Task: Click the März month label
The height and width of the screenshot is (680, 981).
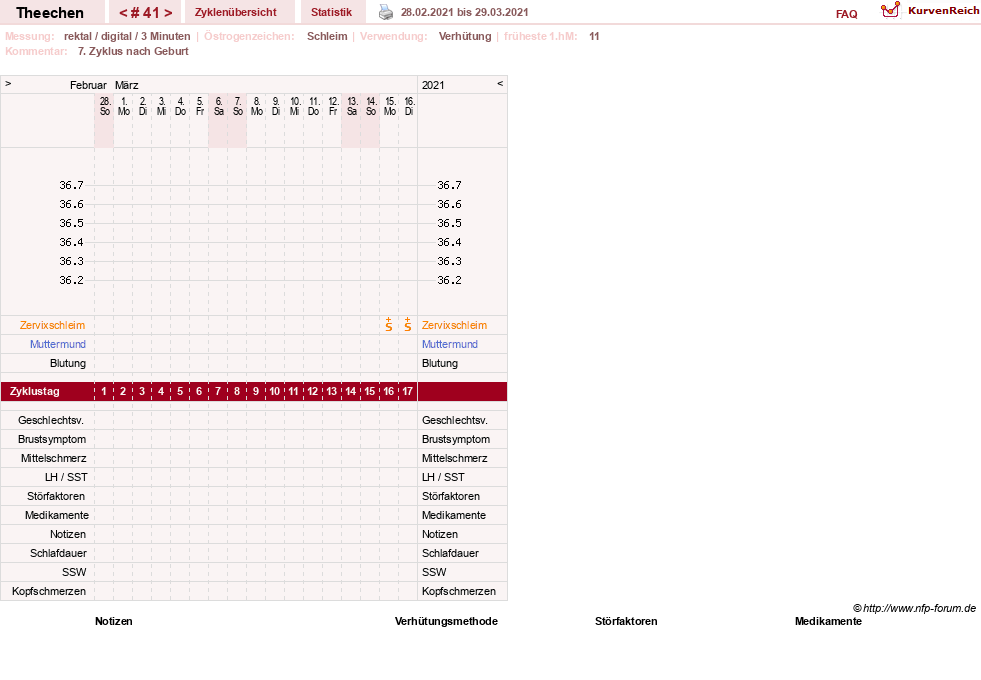Action: click(x=126, y=85)
